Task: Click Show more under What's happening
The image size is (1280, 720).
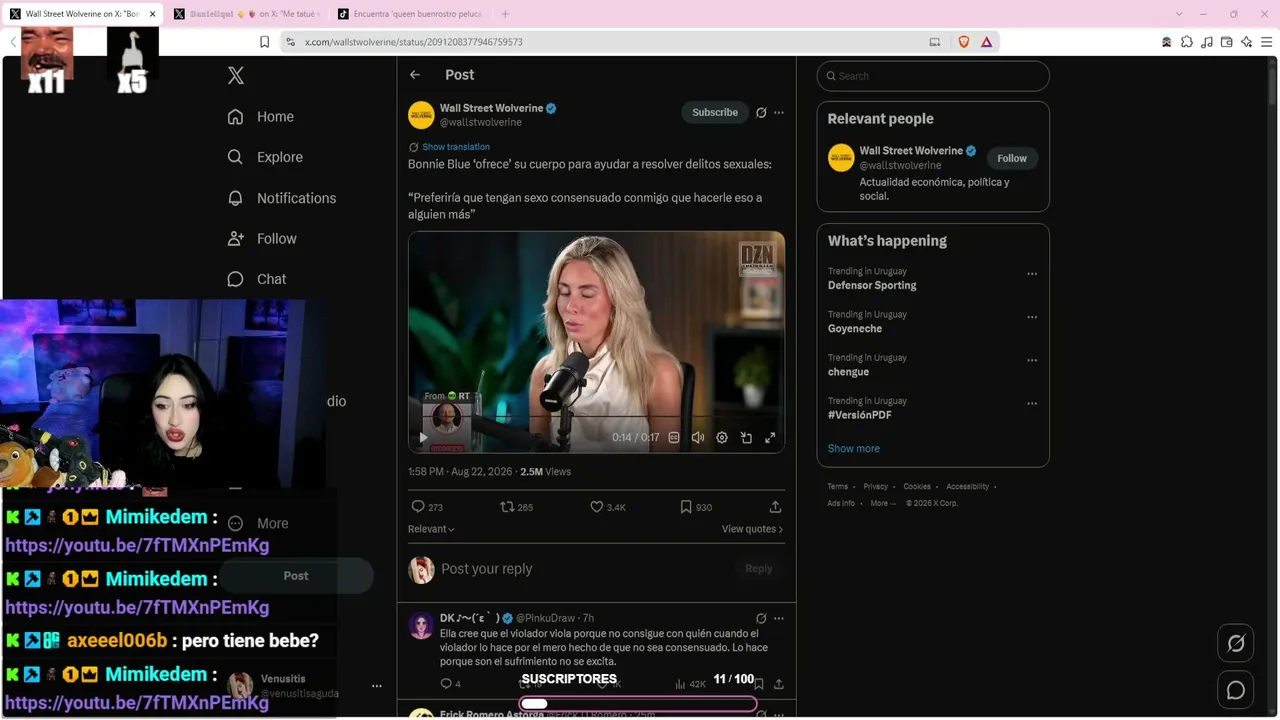Action: pyautogui.click(x=854, y=449)
